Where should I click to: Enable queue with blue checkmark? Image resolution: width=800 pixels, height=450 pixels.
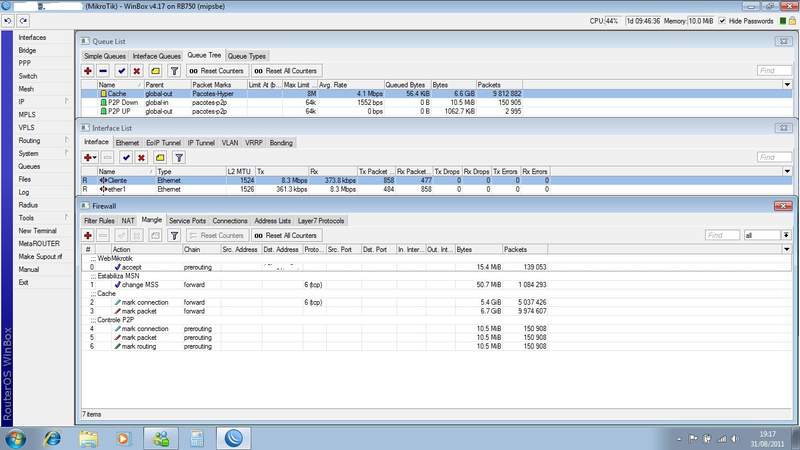121,71
